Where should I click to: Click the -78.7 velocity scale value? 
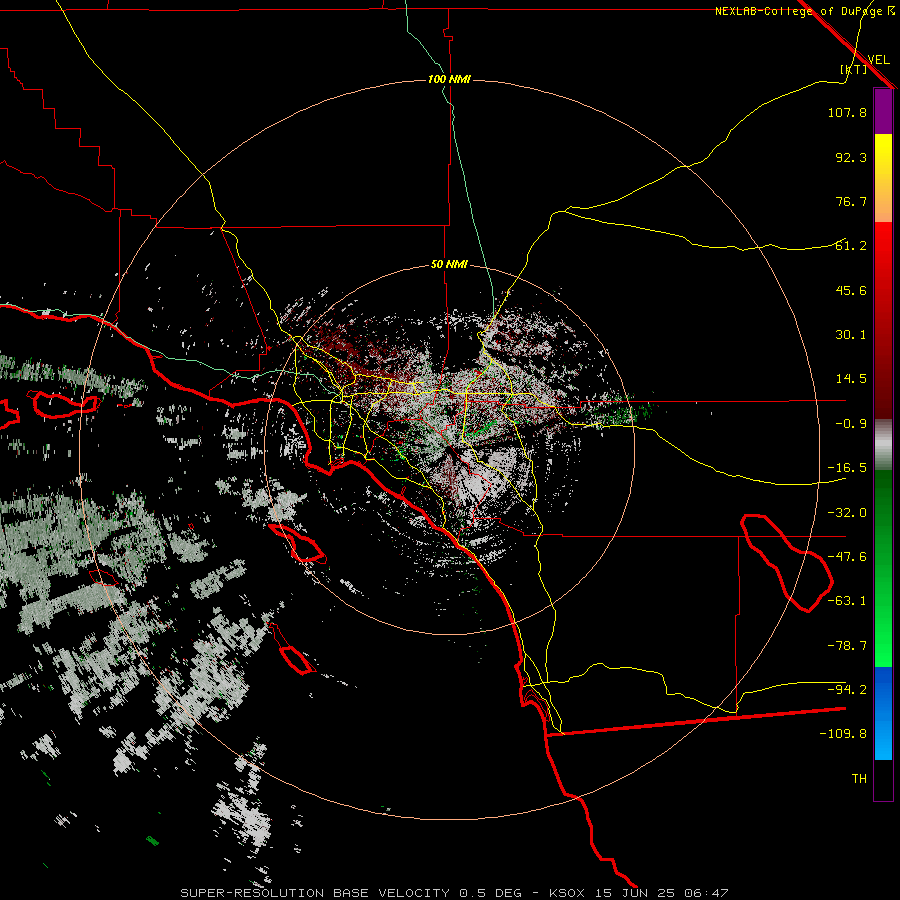[847, 646]
